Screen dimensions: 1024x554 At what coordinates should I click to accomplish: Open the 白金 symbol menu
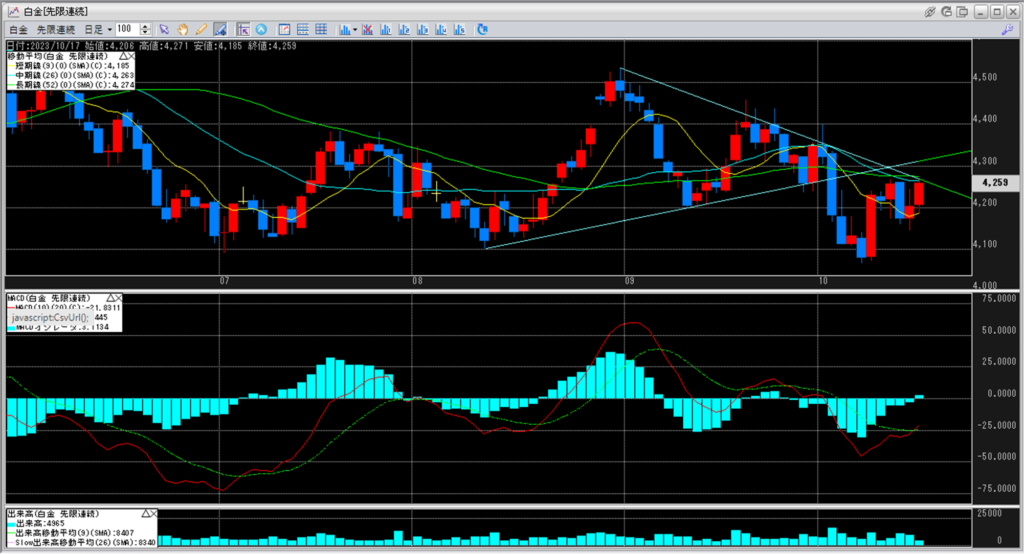pyautogui.click(x=18, y=29)
